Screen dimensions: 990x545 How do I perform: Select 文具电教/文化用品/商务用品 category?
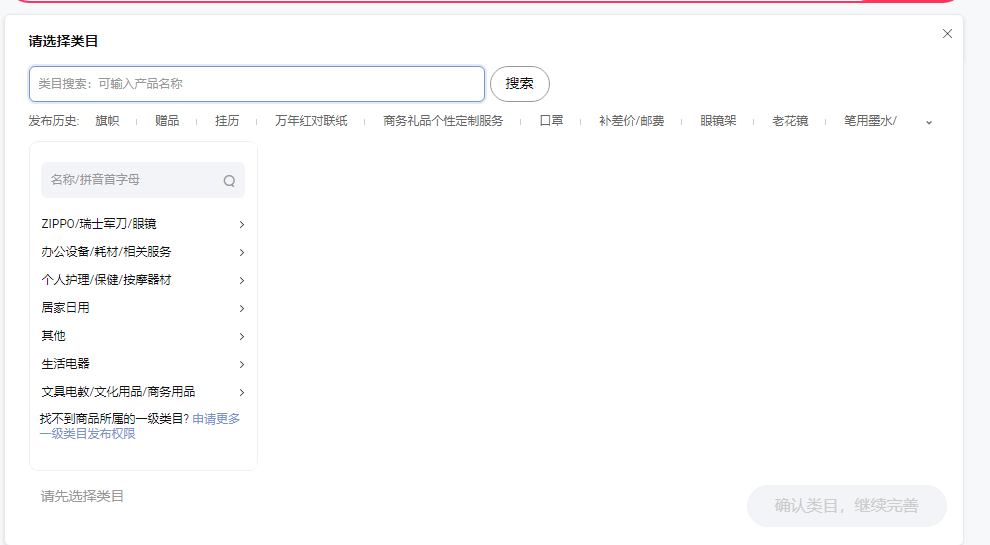click(x=118, y=392)
